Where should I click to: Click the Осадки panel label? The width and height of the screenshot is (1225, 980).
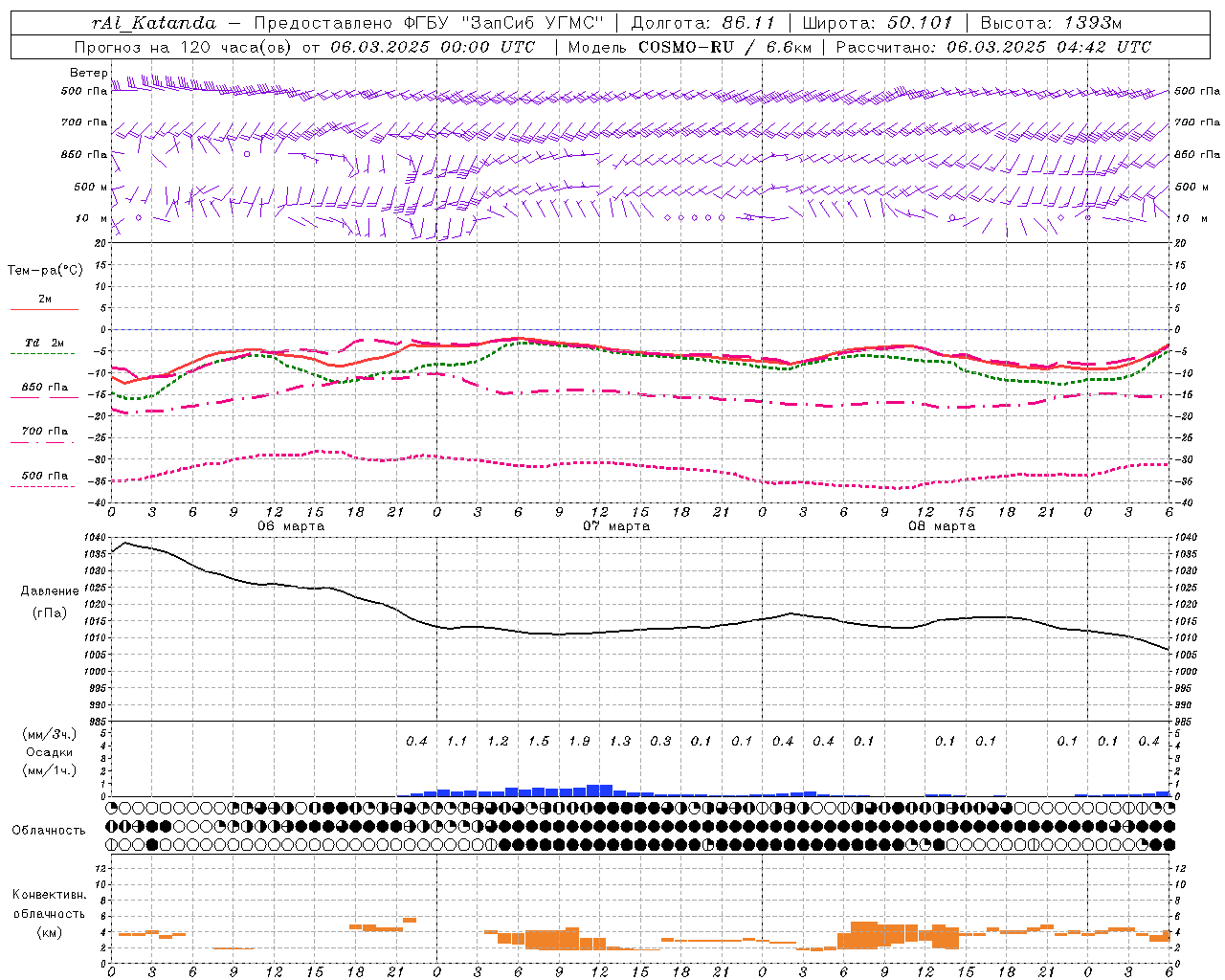point(50,752)
